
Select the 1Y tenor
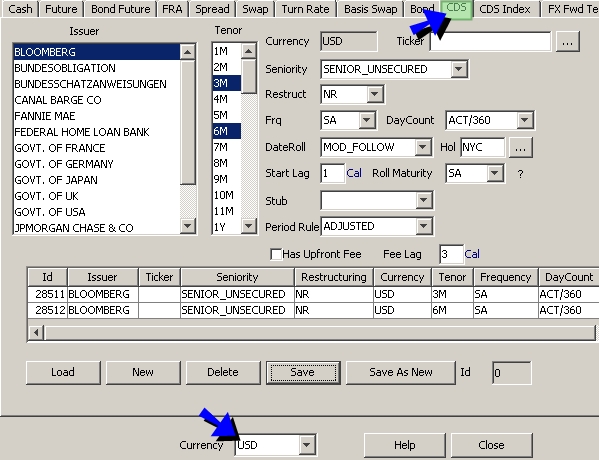point(227,227)
